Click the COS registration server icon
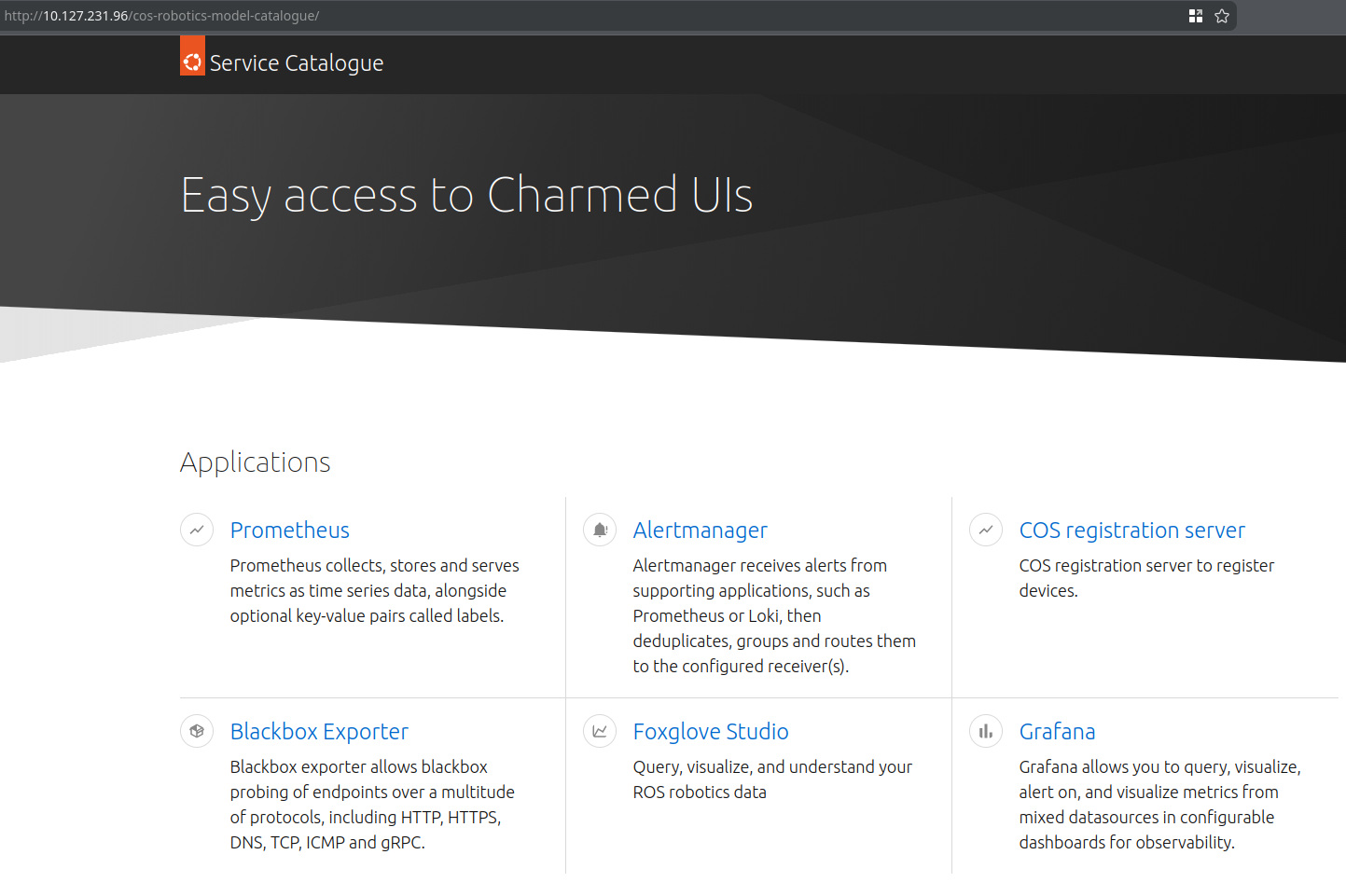Screen dimensions: 1346x896 tap(986, 530)
